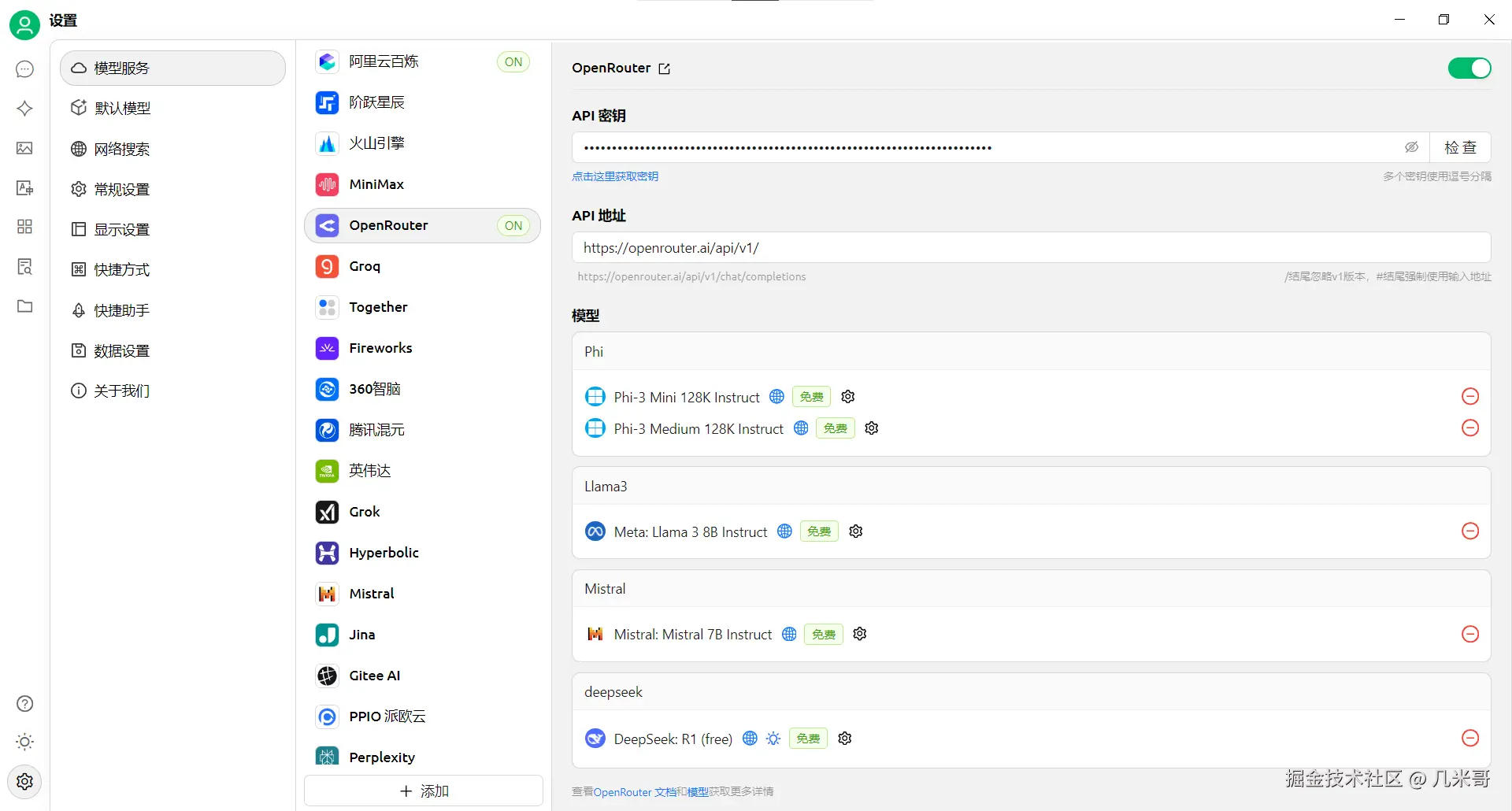Select the 腾讯混元 provider
This screenshot has width=1512, height=811.
(x=423, y=430)
